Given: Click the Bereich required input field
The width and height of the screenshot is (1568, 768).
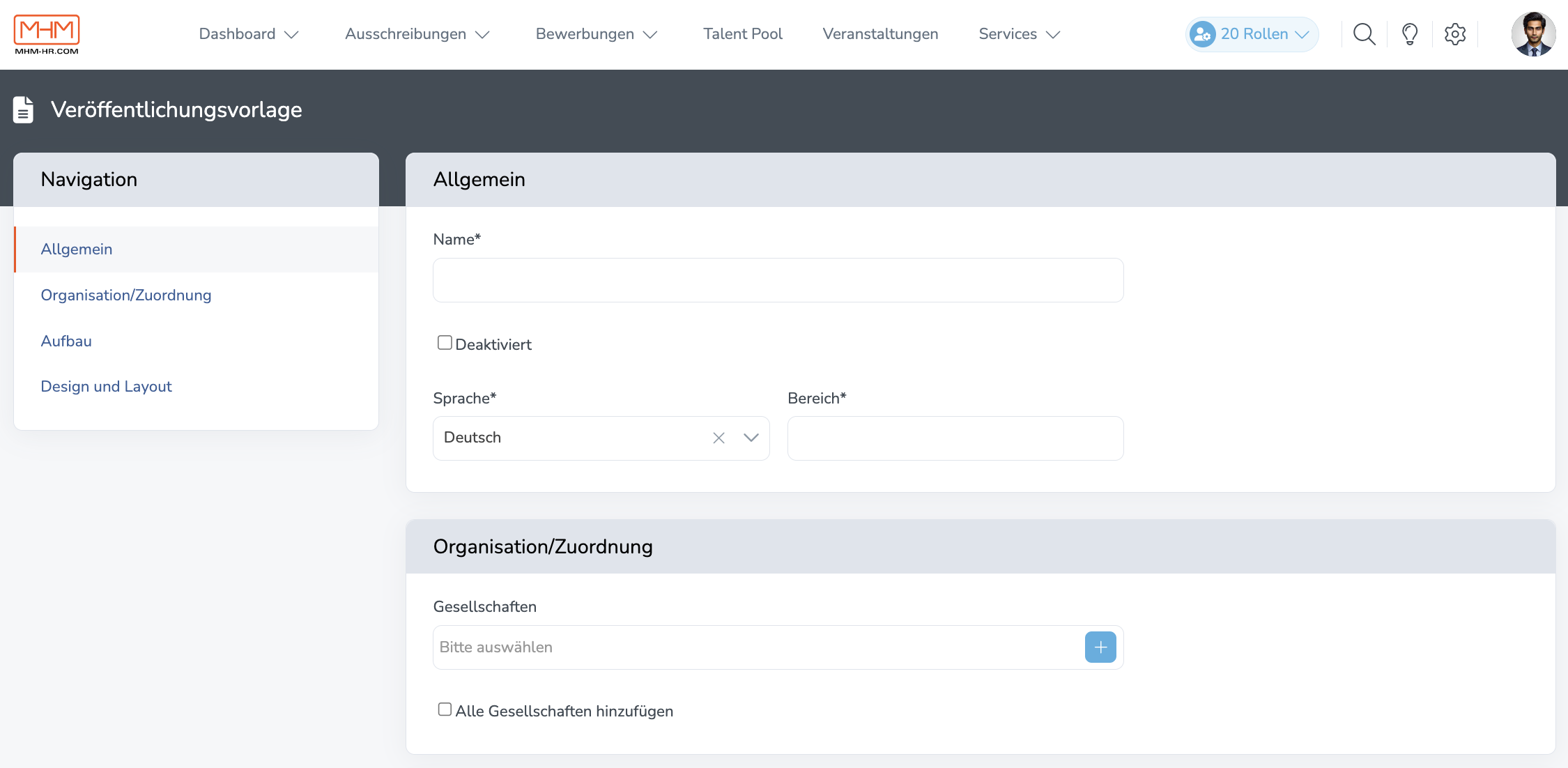Looking at the screenshot, I should (955, 438).
